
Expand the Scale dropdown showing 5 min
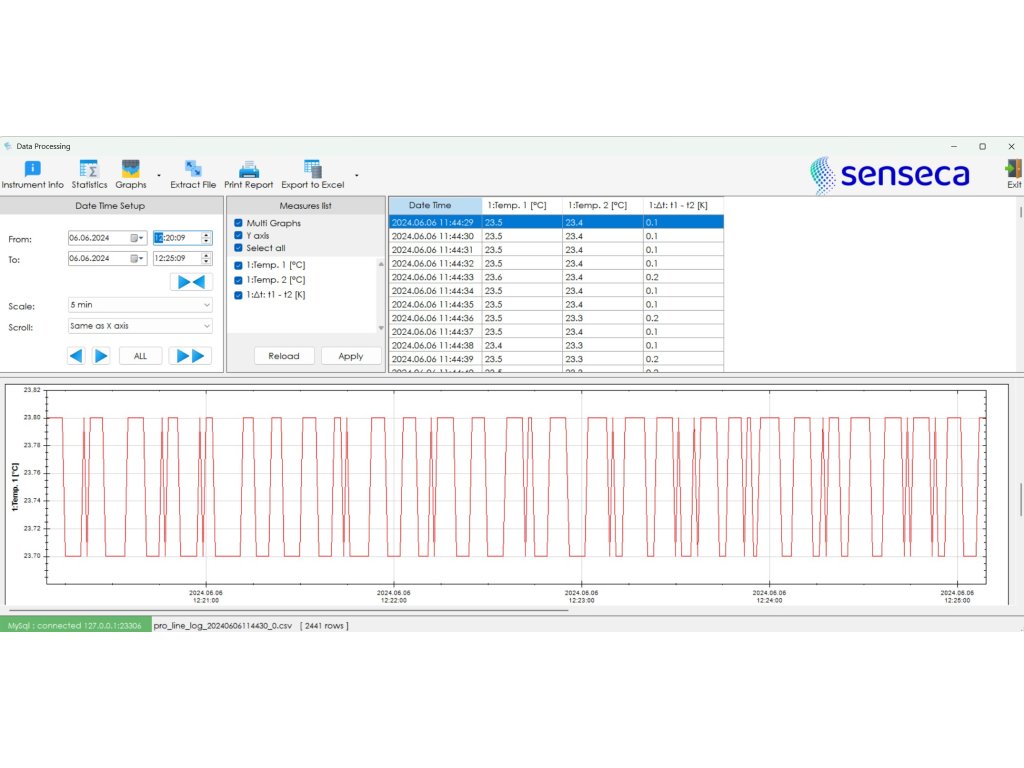(x=140, y=305)
